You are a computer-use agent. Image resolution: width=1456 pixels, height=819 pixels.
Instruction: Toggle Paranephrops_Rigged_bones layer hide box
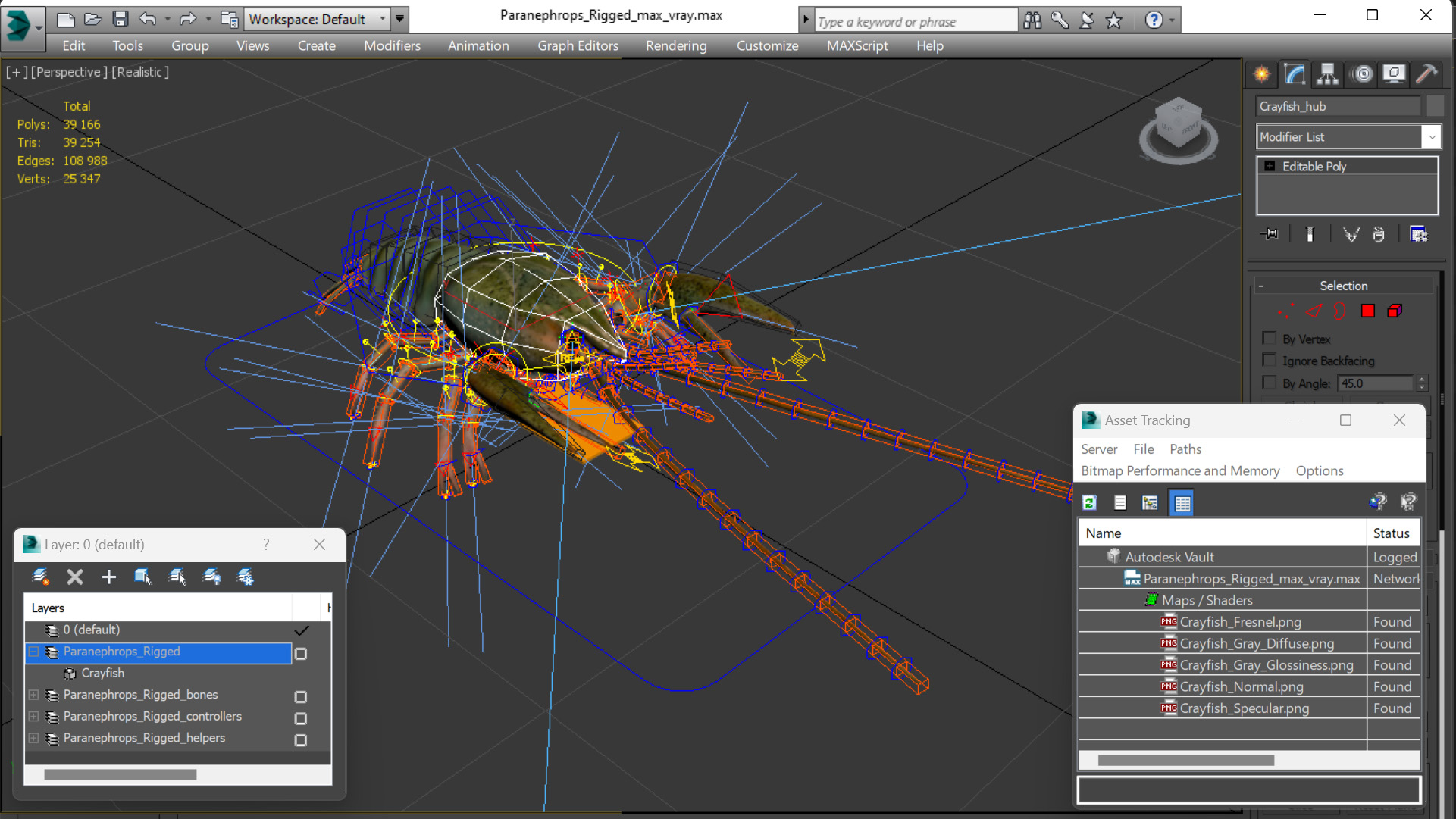(301, 696)
